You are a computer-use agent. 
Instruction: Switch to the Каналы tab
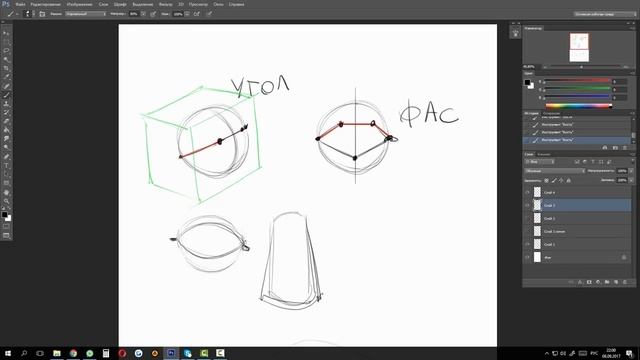tap(544, 154)
